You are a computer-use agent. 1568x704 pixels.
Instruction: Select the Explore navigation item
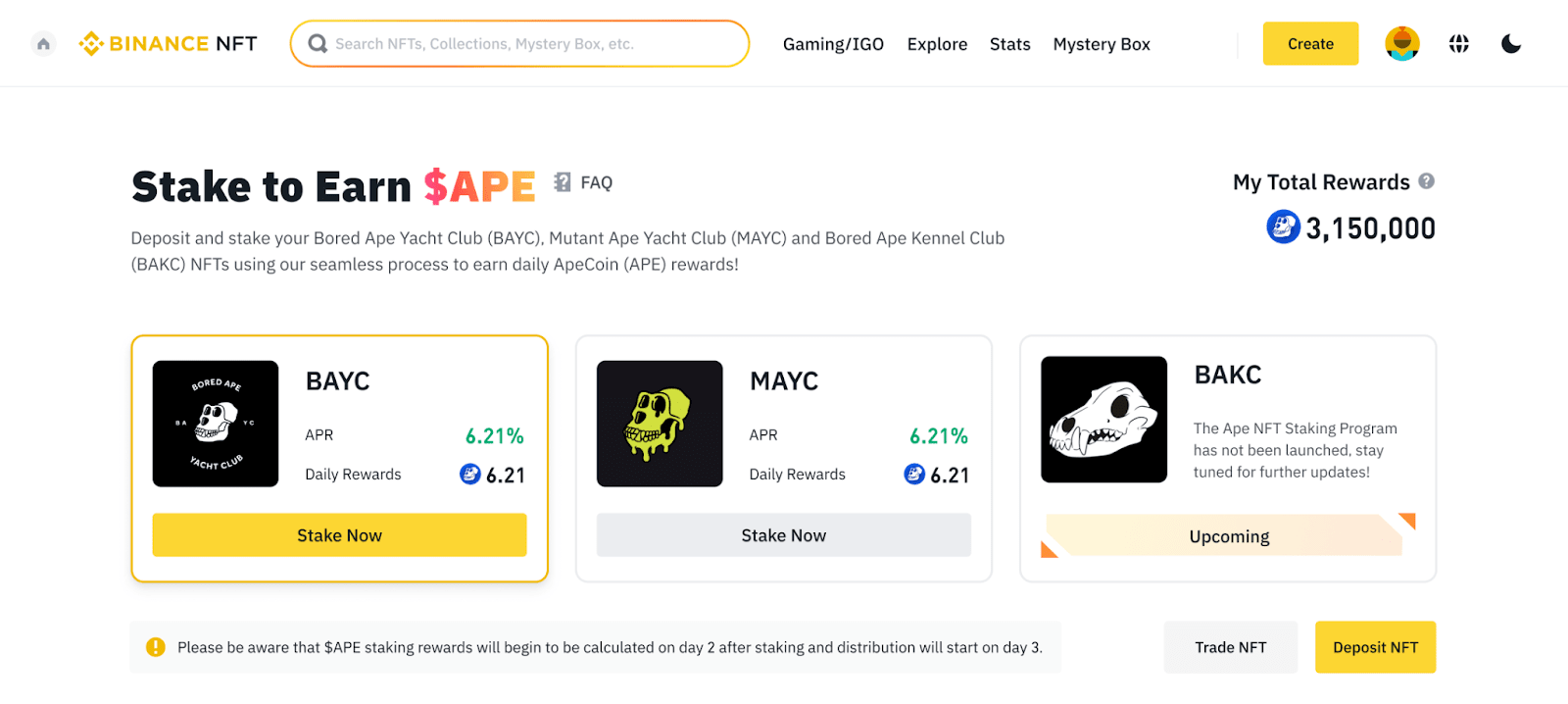(x=936, y=44)
